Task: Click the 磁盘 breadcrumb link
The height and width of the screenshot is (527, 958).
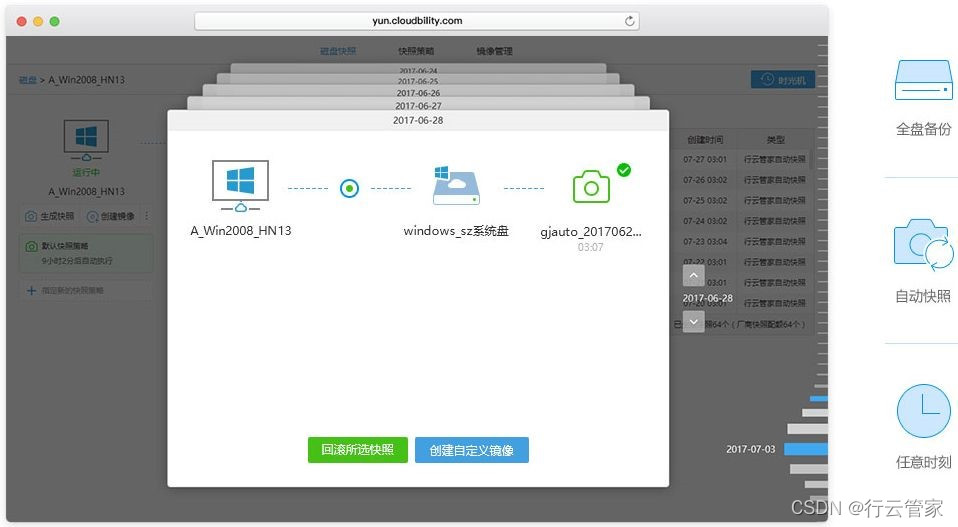Action: coord(27,80)
